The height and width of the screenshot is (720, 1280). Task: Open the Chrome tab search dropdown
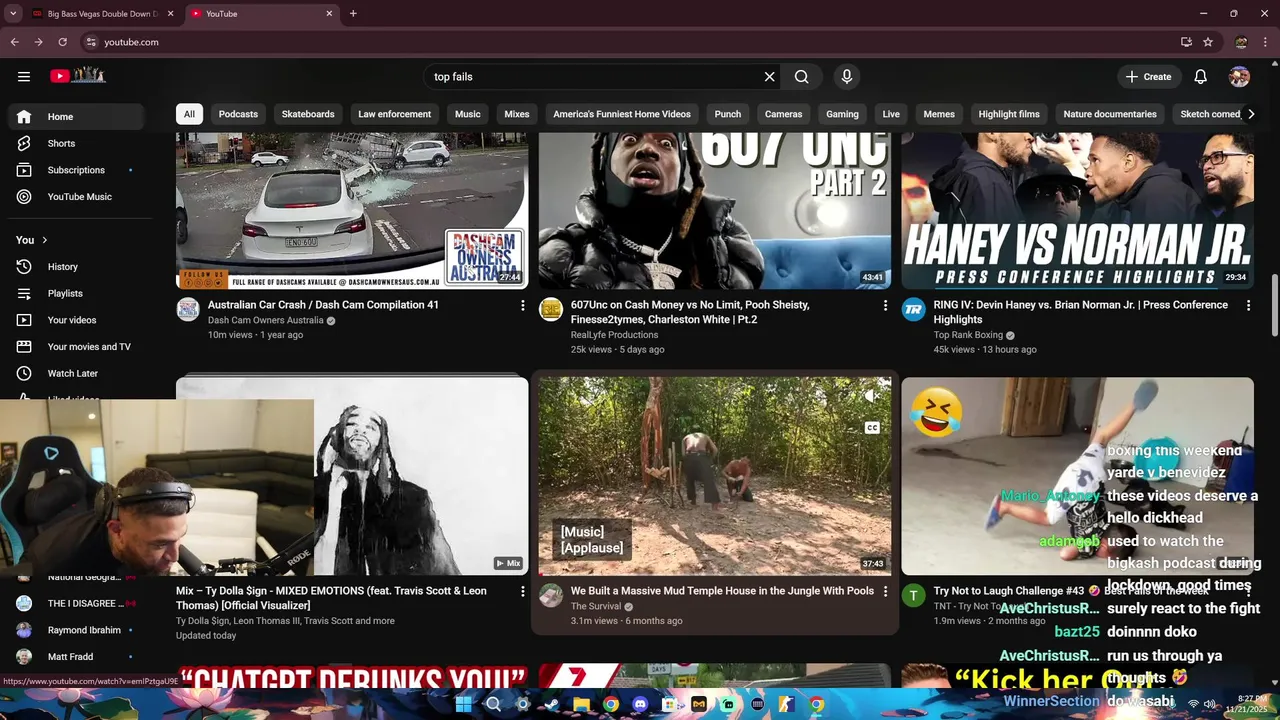click(12, 14)
